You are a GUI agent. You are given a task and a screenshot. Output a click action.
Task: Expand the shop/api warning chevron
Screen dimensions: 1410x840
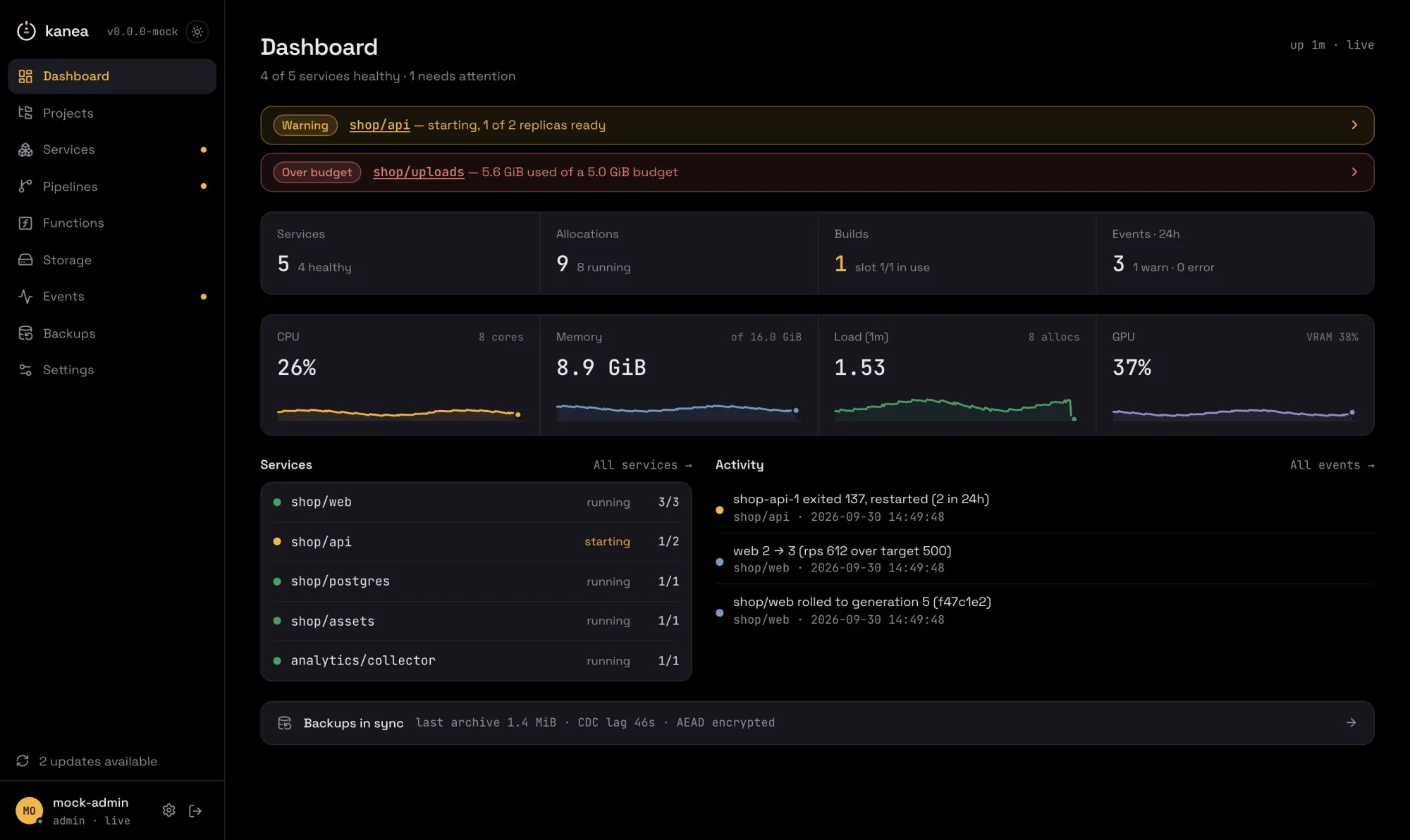1354,125
